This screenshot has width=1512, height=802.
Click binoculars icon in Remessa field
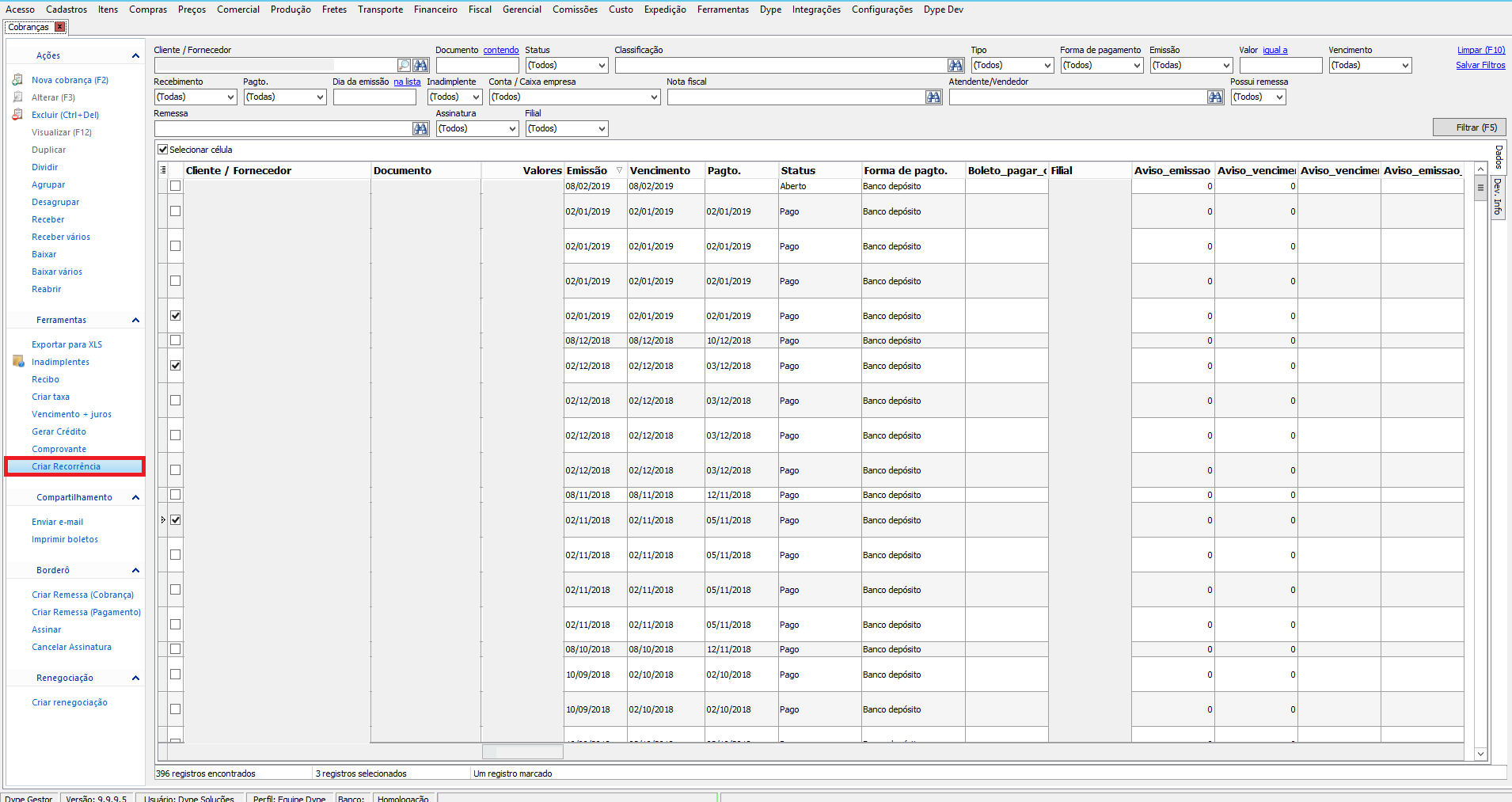(420, 128)
